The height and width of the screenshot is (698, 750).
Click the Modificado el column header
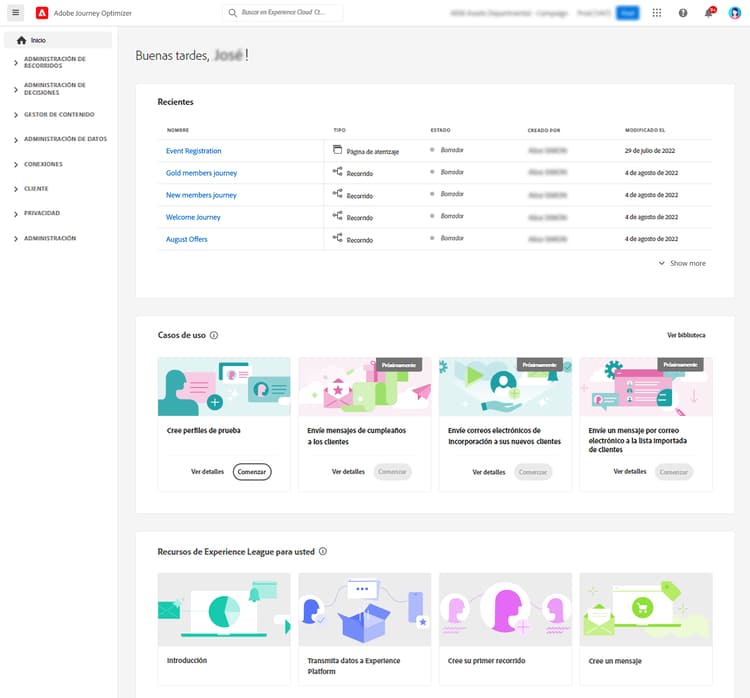point(645,130)
